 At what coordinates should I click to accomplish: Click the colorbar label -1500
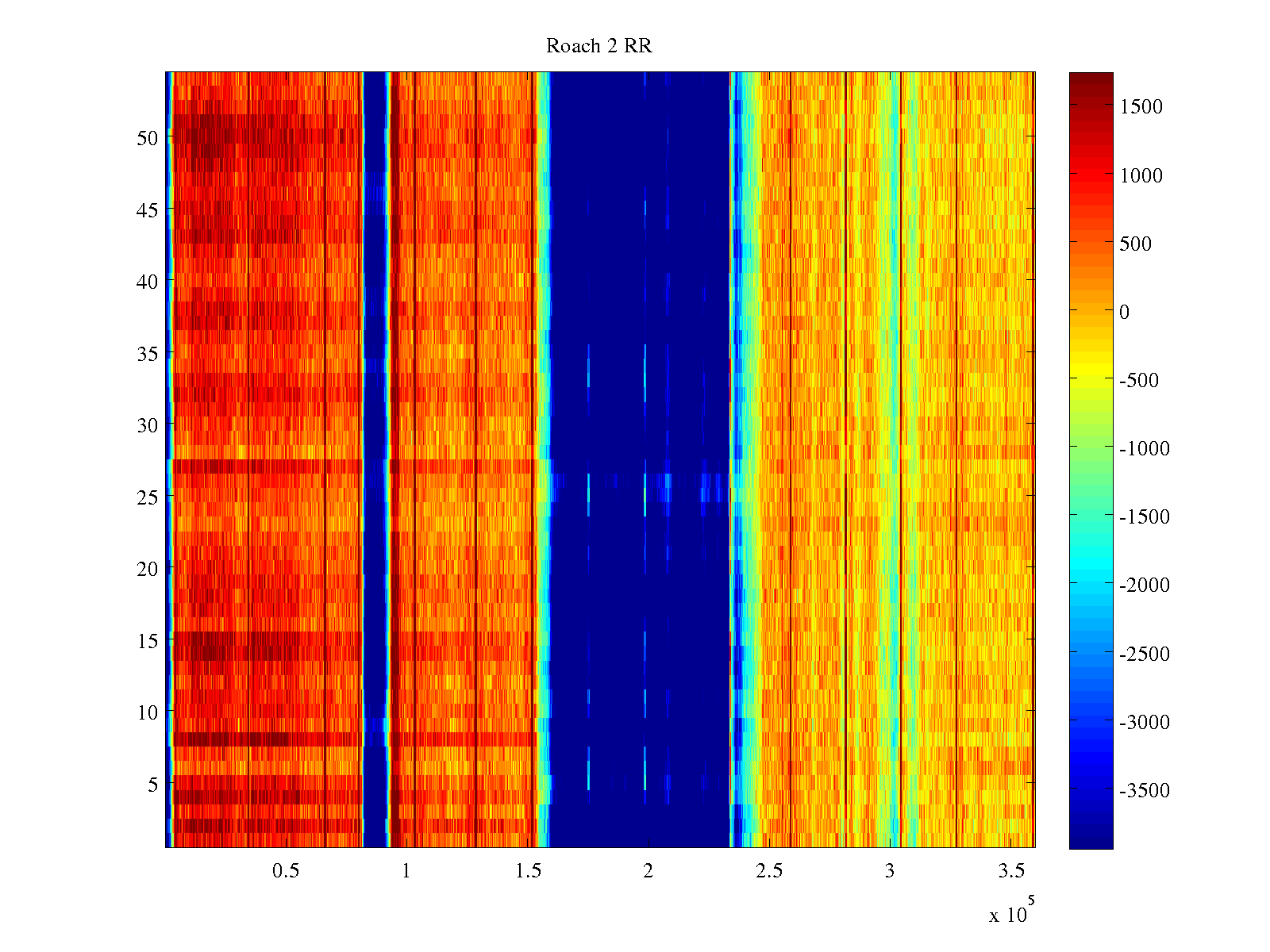tap(1145, 516)
